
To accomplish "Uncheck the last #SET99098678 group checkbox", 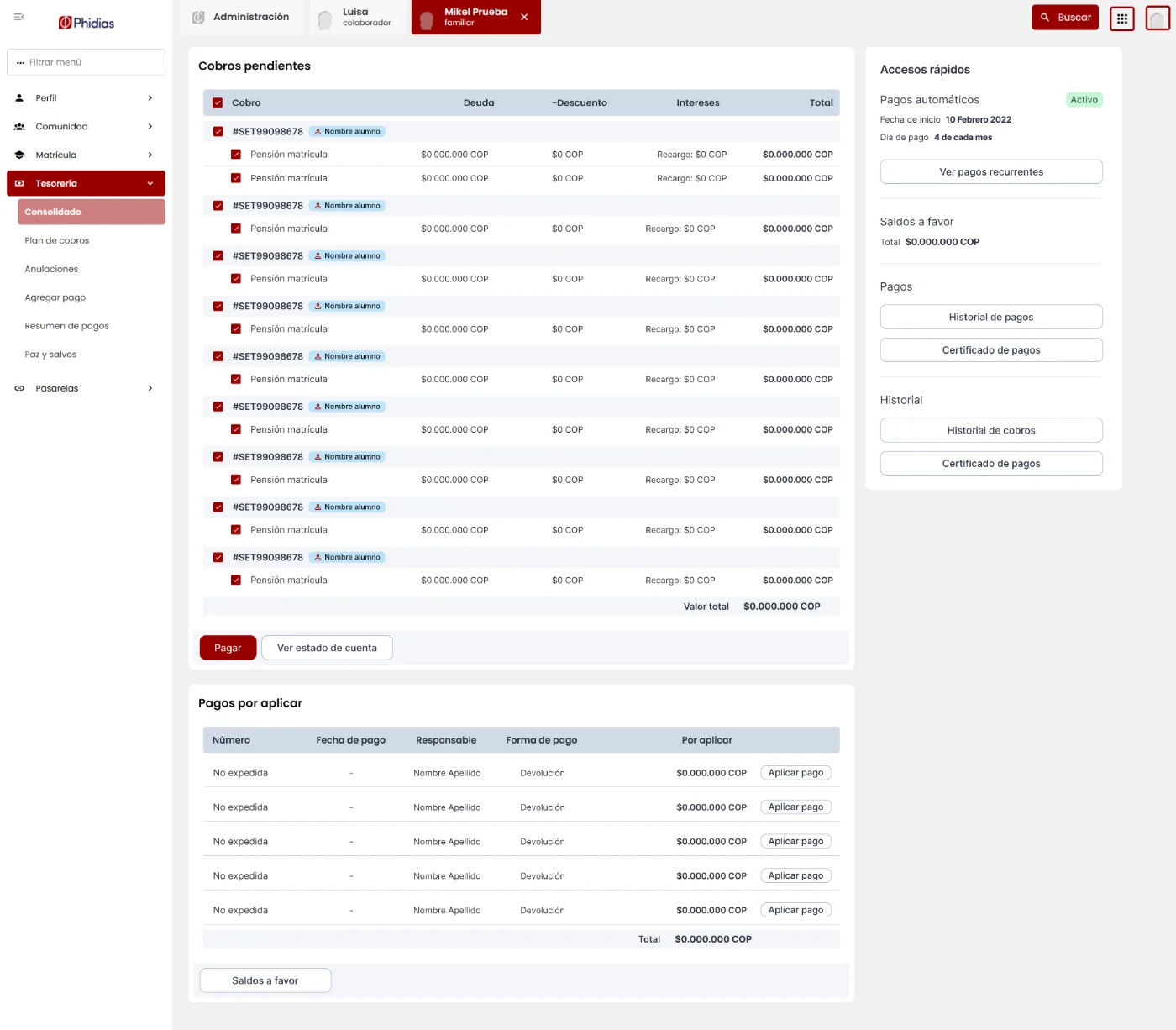I will pyautogui.click(x=218, y=558).
